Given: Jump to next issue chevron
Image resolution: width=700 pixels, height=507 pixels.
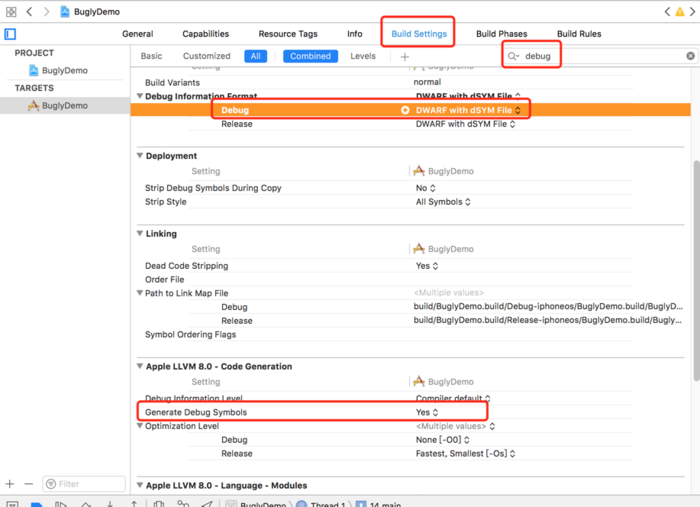Looking at the screenshot, I should 692,12.
